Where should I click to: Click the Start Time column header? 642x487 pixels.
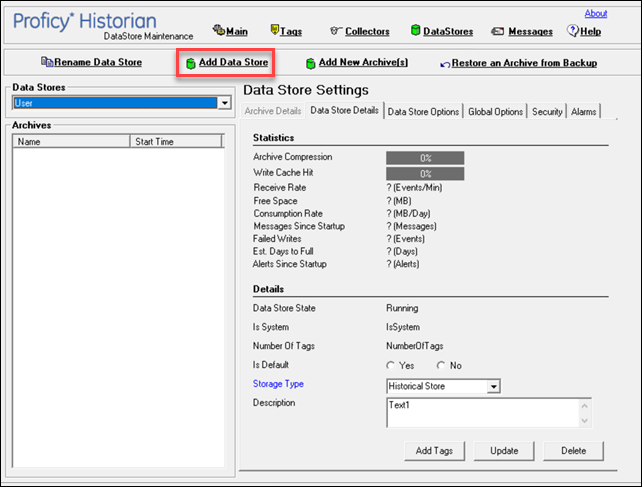pos(176,142)
